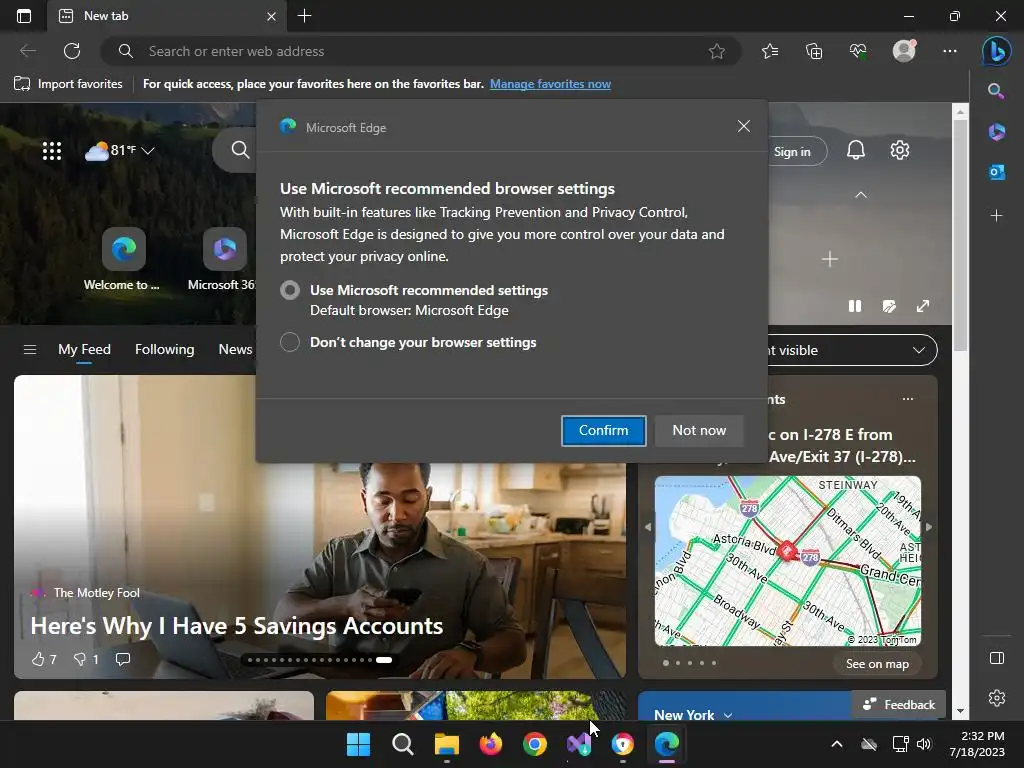Open comments on Savings Accounts article
The height and width of the screenshot is (768, 1024).
123,659
